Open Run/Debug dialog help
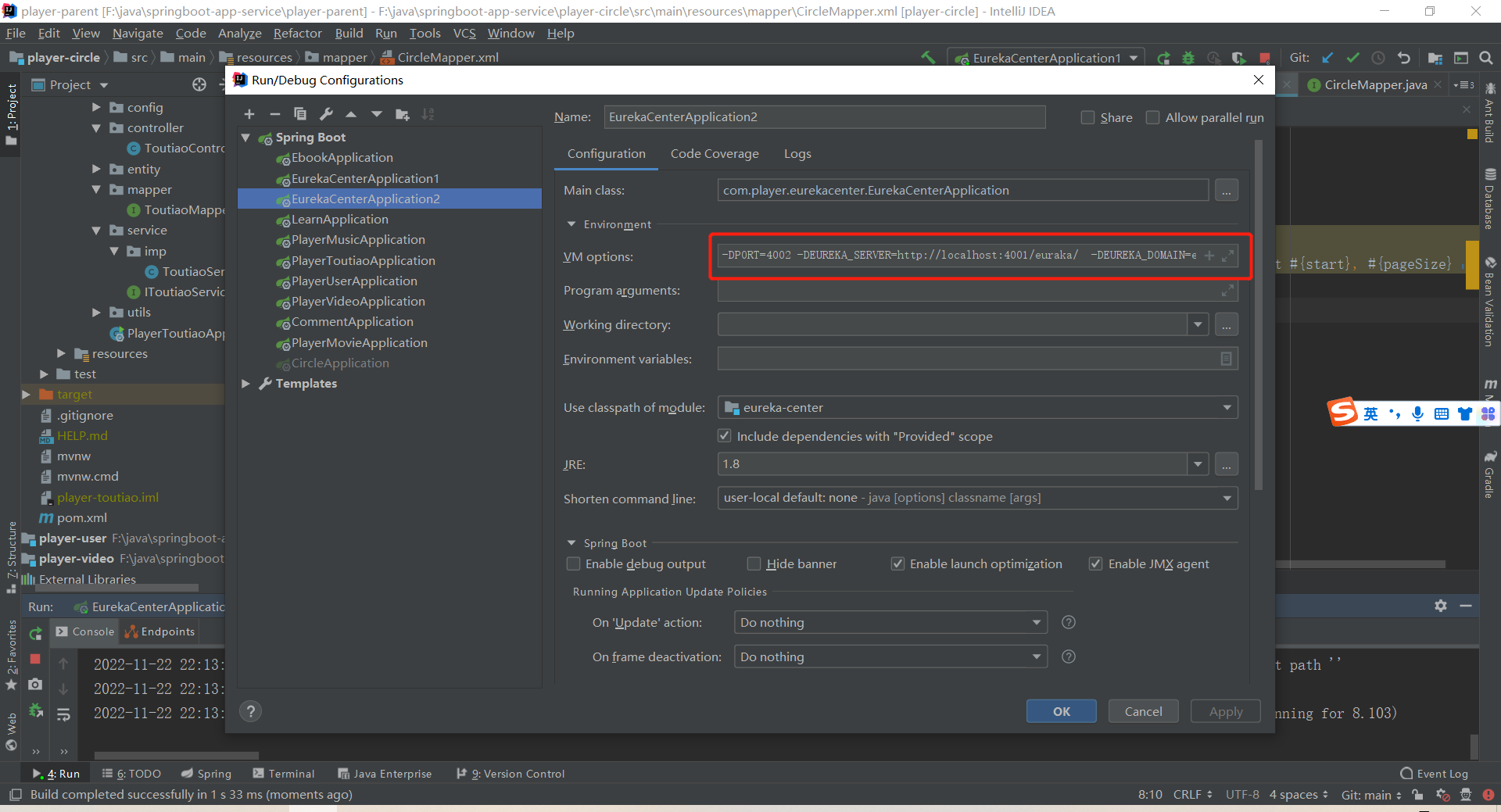The width and height of the screenshot is (1501, 812). (250, 711)
